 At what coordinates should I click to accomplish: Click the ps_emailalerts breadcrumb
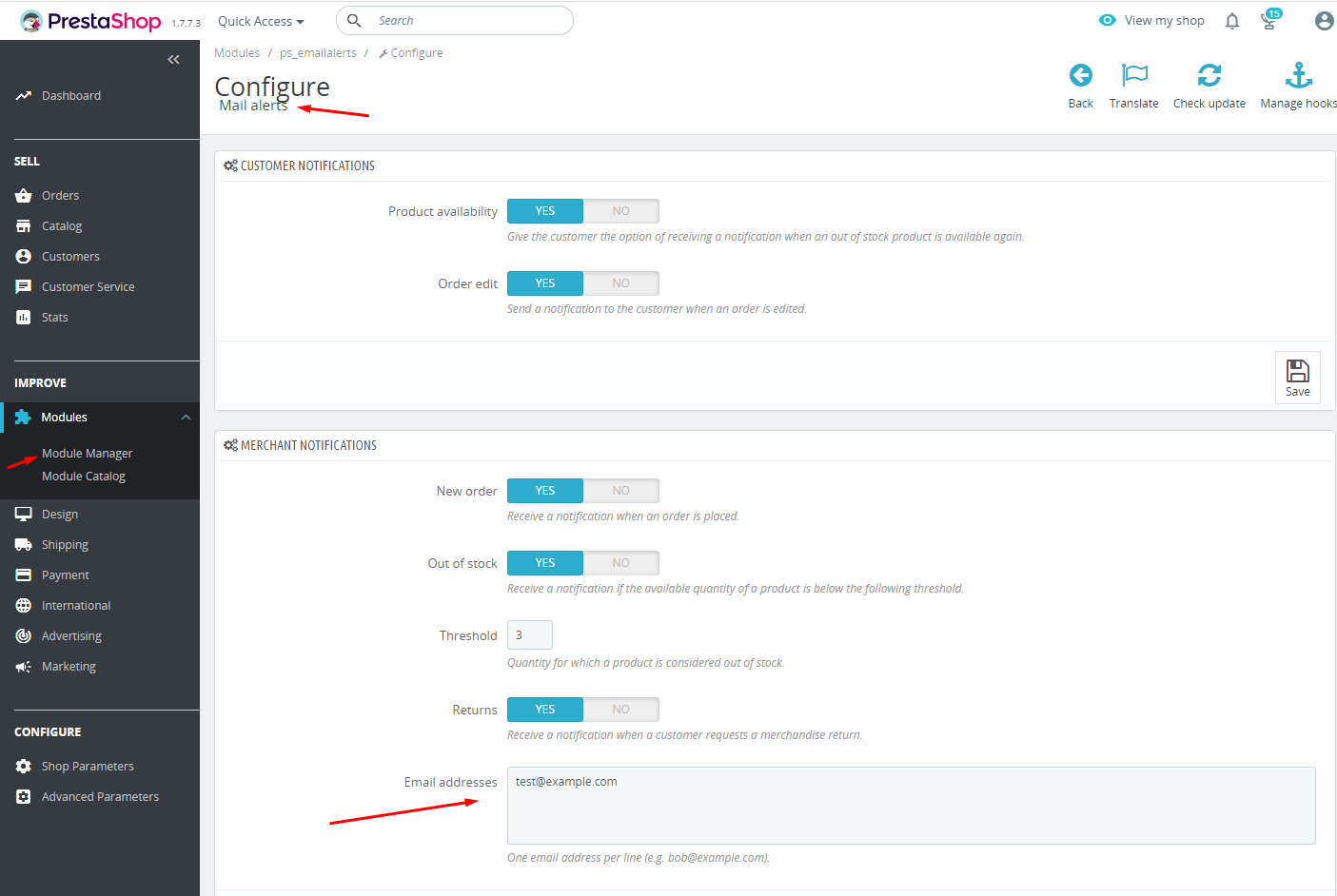coord(318,53)
